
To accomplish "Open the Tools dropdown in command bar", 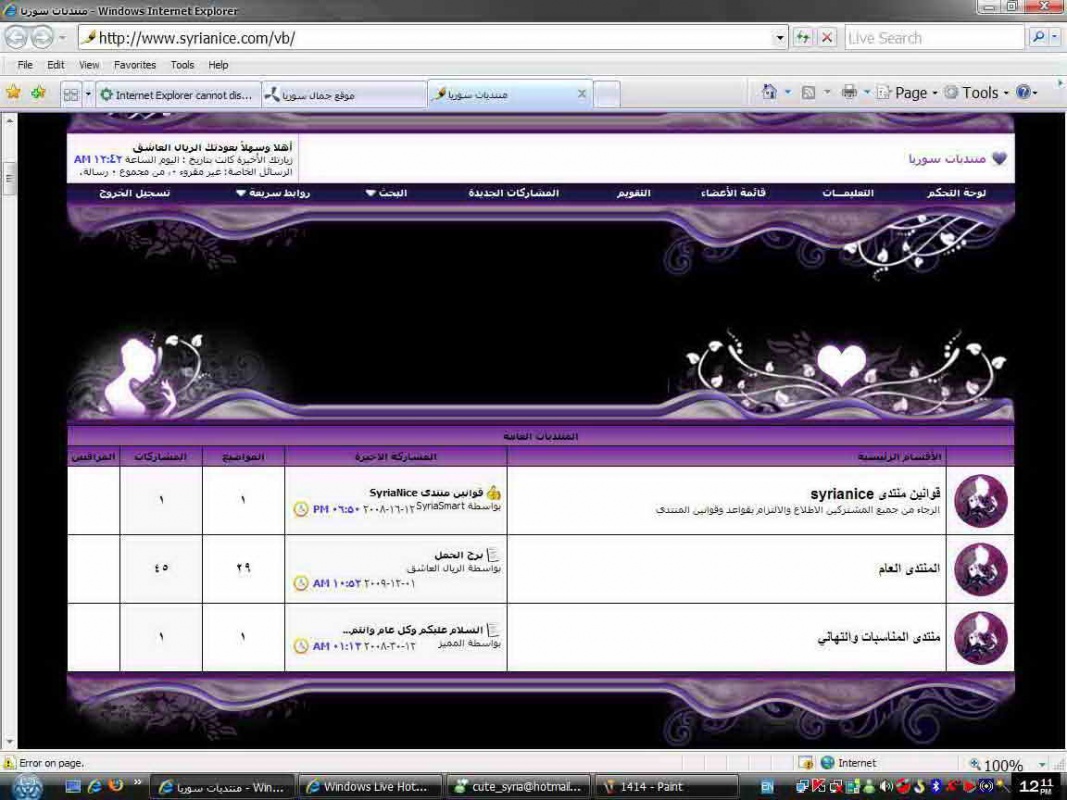I will [x=978, y=92].
